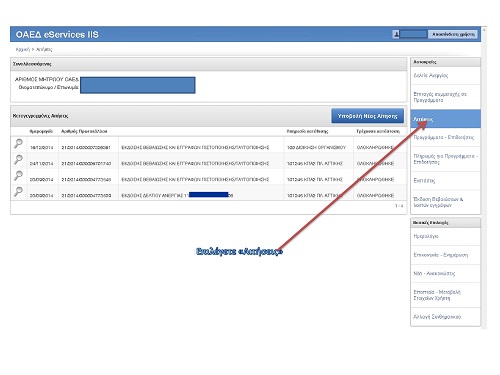Click the ΟΑΕΔ eServices IIS title
500x375 pixels.
click(x=57, y=34)
